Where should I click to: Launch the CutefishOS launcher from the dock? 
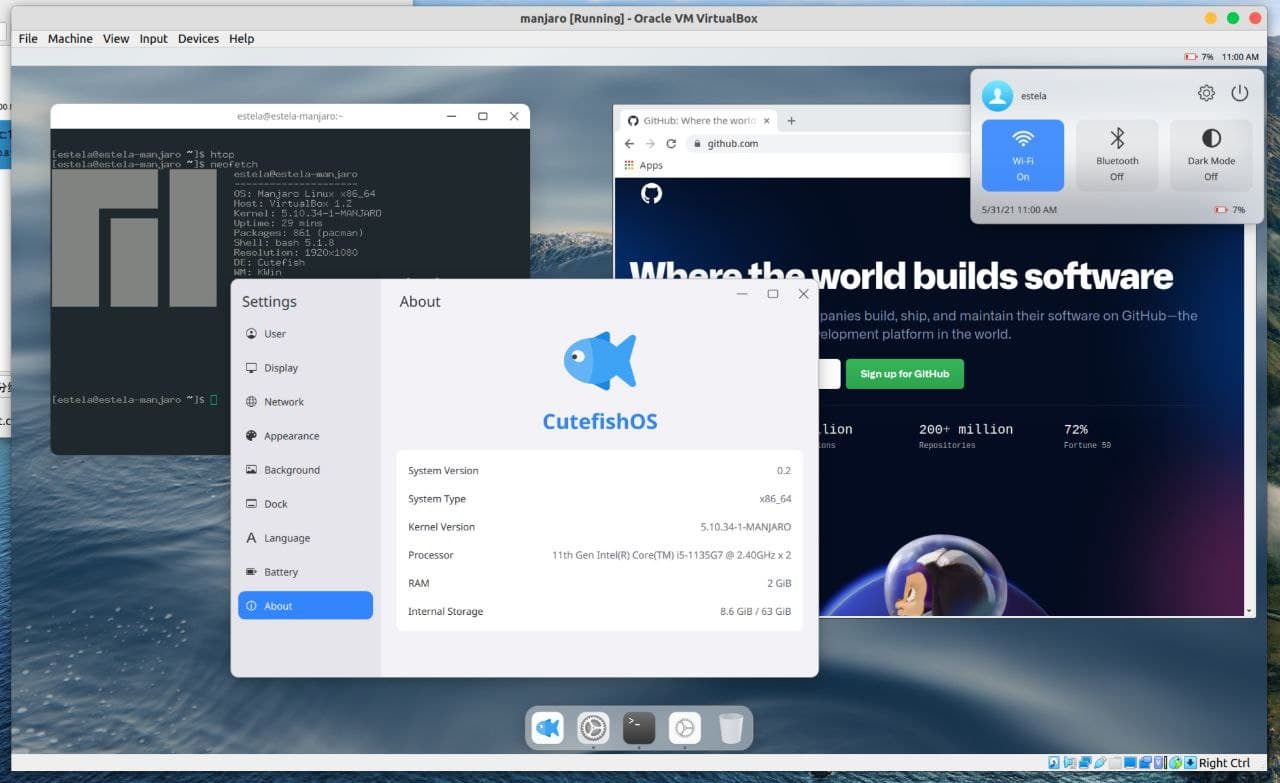[547, 728]
